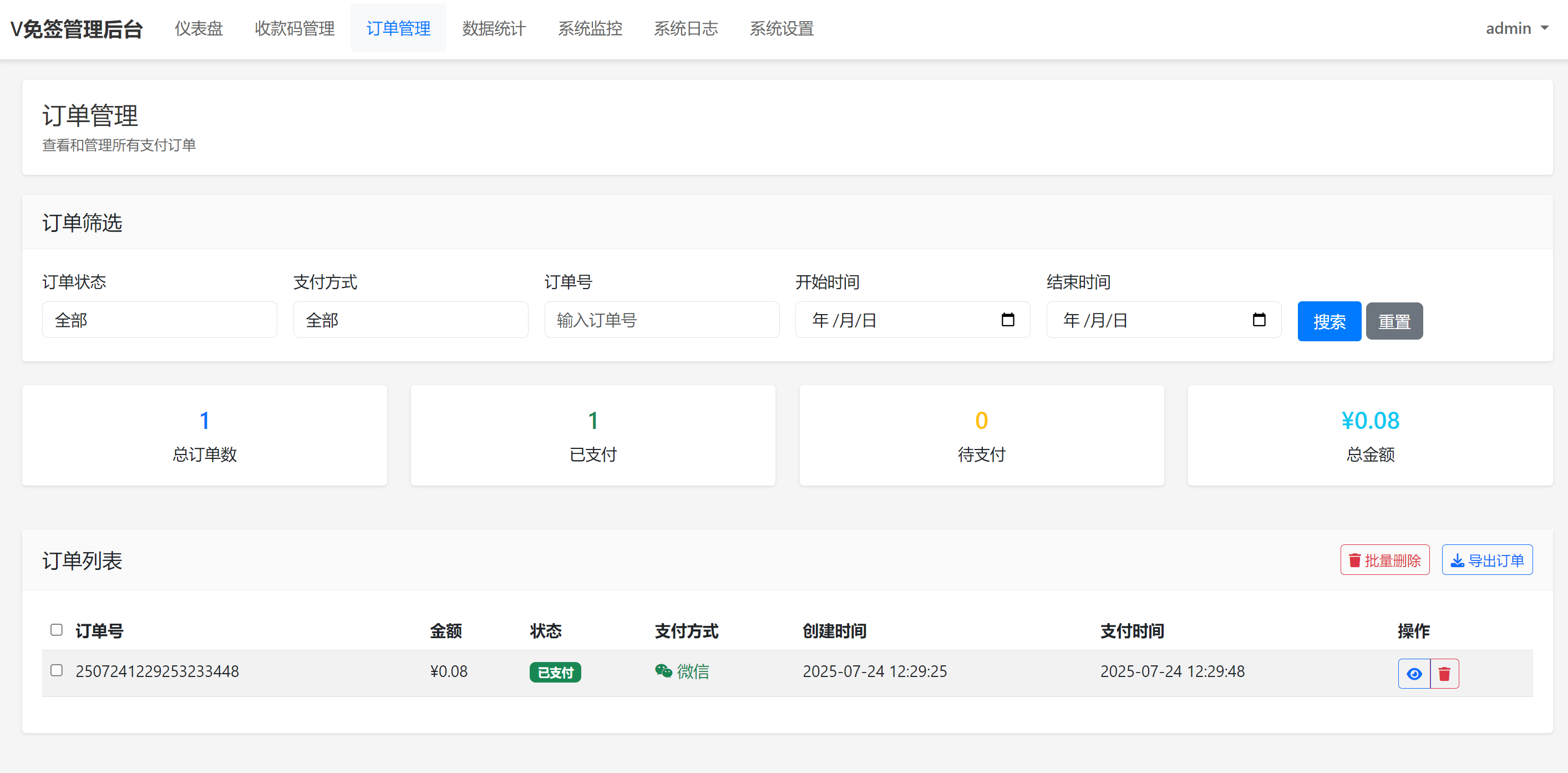
Task: Open the 支付方式 dropdown
Action: point(410,319)
